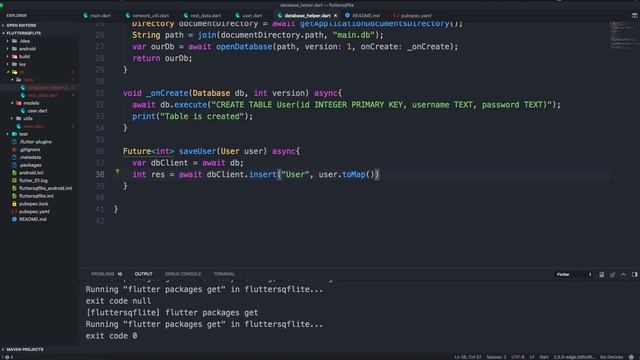Viewport: 640px width, 360px height.
Task: Click the saveUser function name in code
Action: pyautogui.click(x=197, y=151)
